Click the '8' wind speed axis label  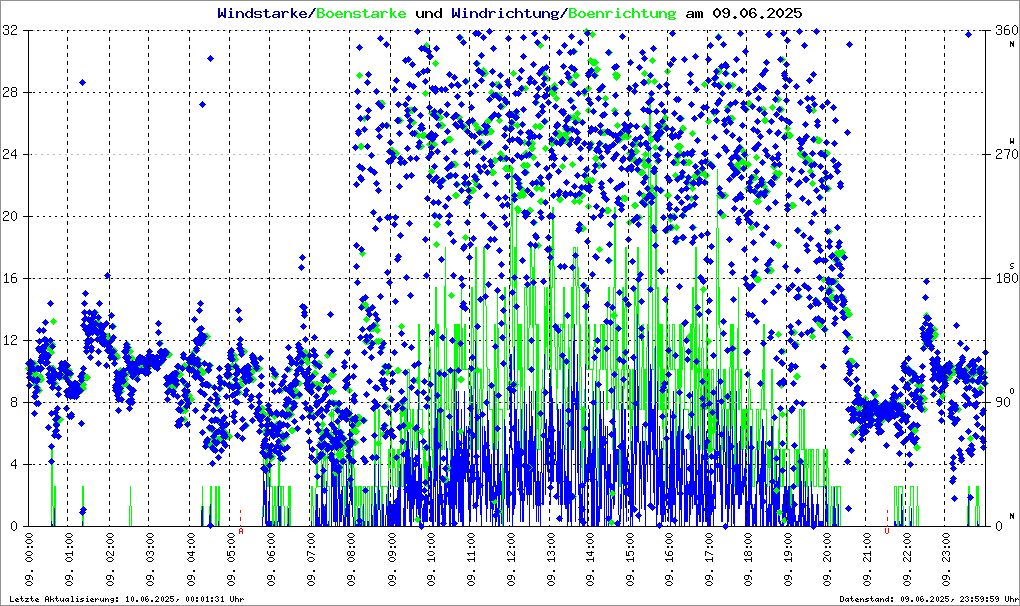(x=14, y=403)
